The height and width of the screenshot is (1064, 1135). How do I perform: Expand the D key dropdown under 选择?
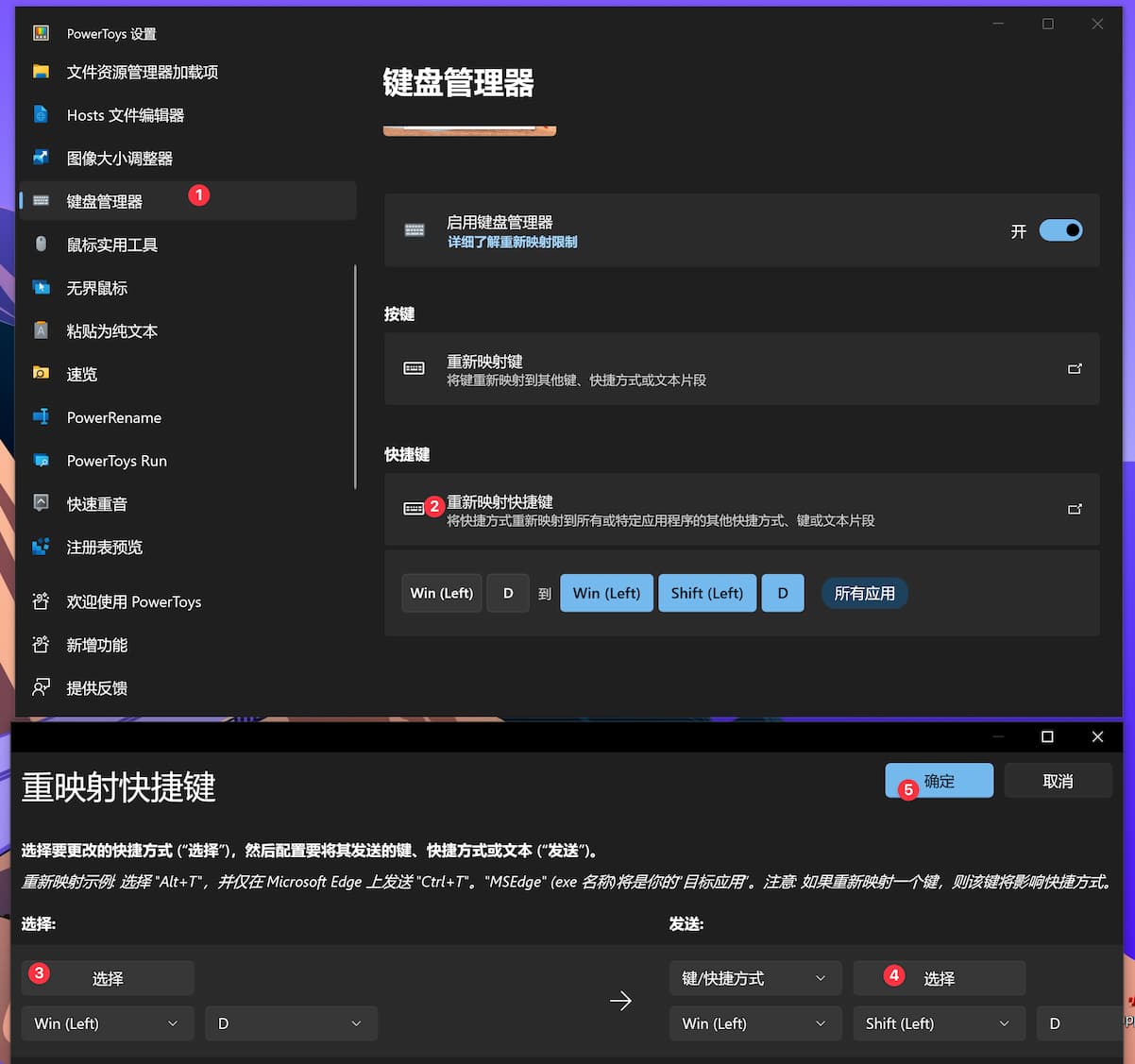click(x=291, y=1023)
